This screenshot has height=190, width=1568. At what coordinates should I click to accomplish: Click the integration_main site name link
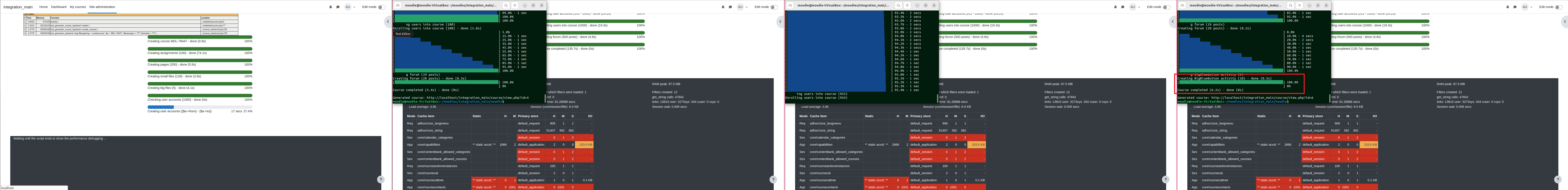(x=18, y=7)
